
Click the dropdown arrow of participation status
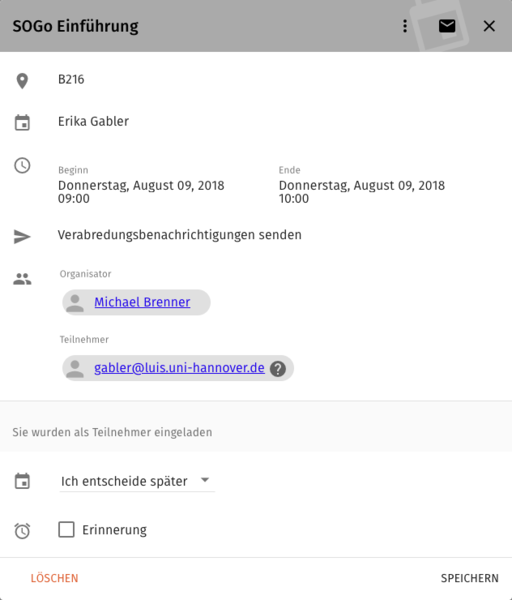tap(205, 480)
